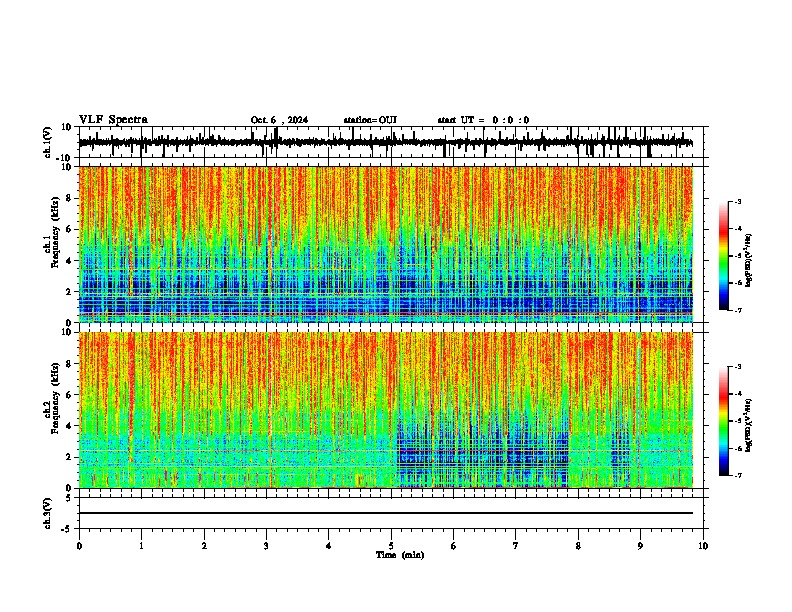792x612 pixels.
Task: Click the time axis tick label "1"
Action: coord(141,546)
